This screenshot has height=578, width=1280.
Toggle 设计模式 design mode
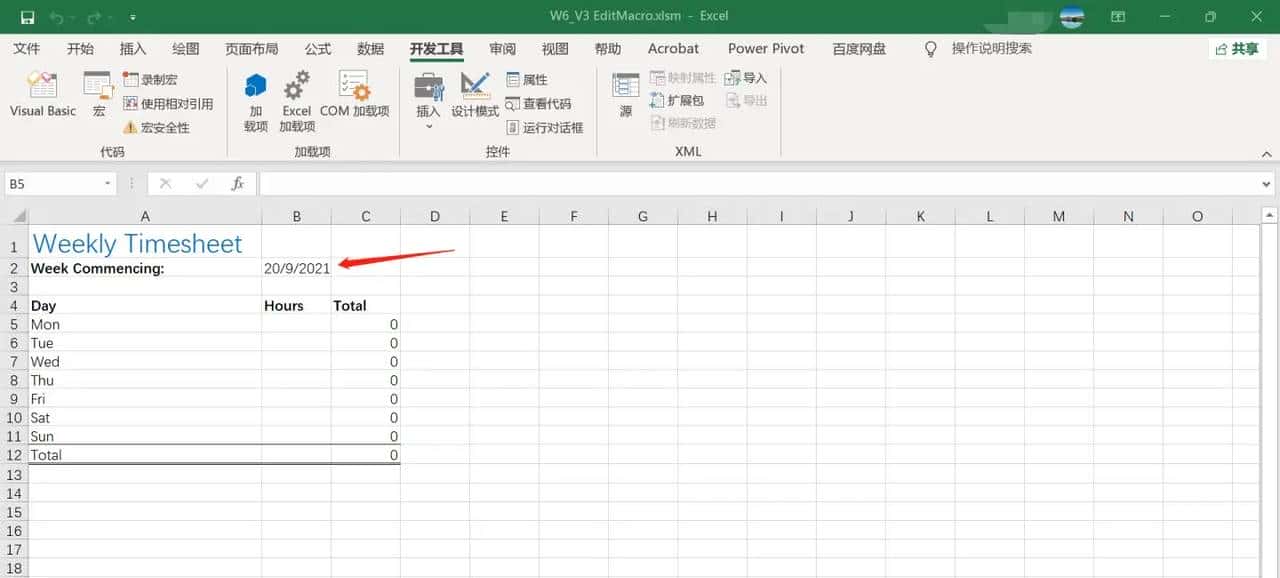pos(475,96)
